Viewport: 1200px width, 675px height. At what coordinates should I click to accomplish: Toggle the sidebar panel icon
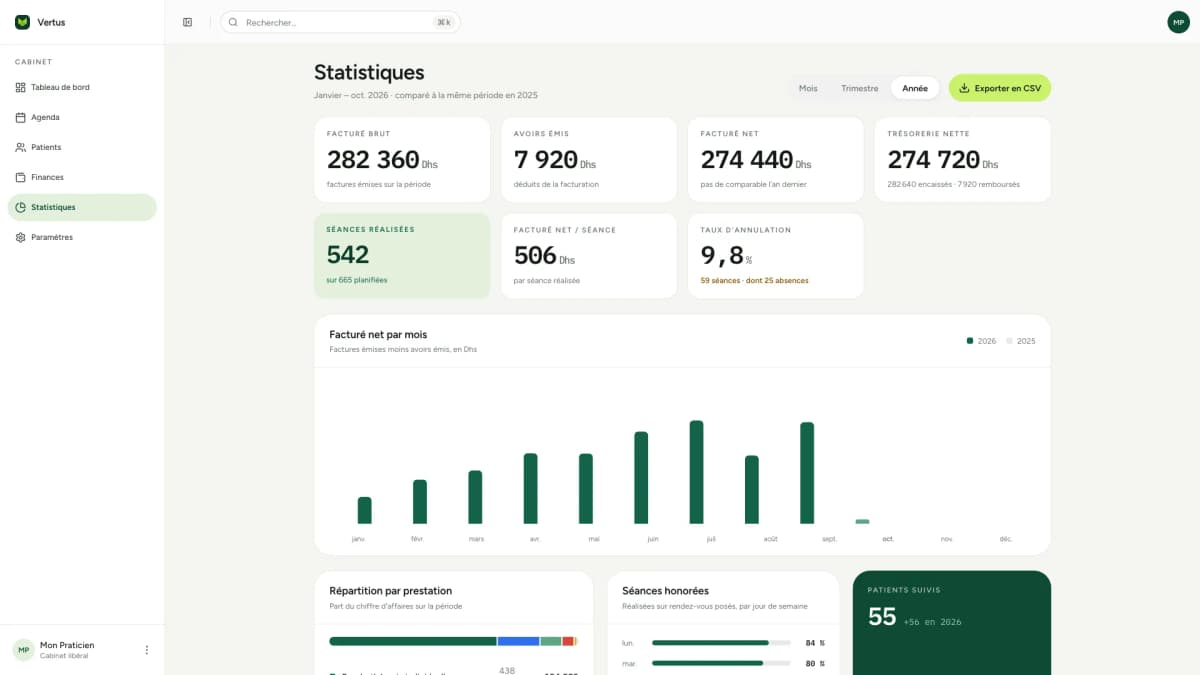[x=187, y=22]
